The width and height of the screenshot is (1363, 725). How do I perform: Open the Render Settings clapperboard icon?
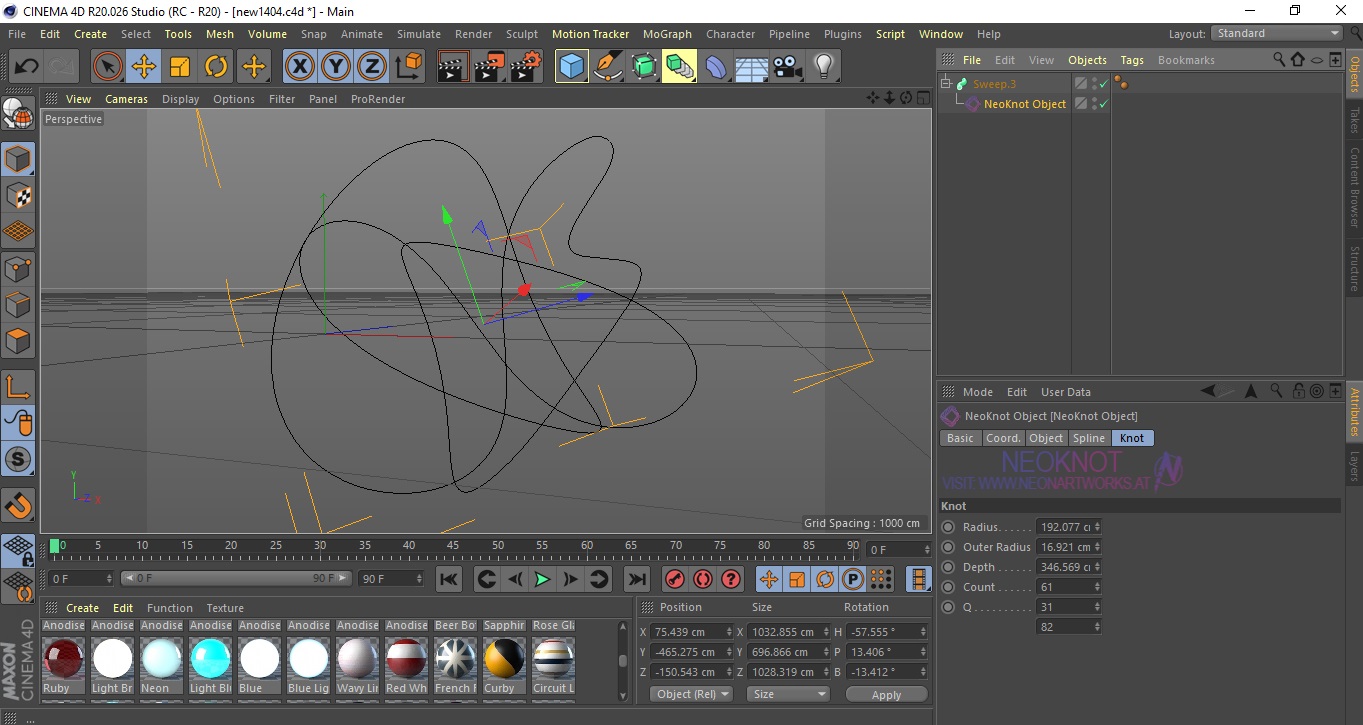[x=526, y=67]
